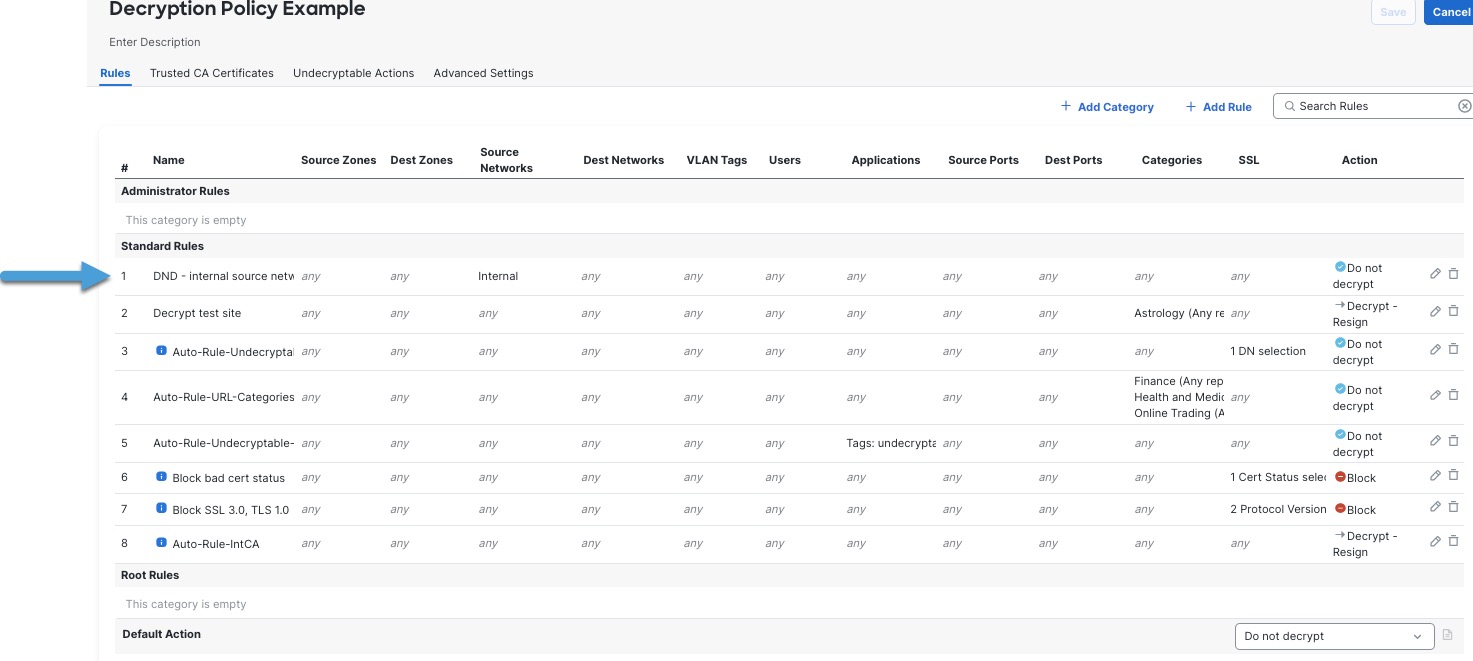The width and height of the screenshot is (1473, 661).
Task: Click the edit pencil for rule 1
Action: pyautogui.click(x=1435, y=274)
